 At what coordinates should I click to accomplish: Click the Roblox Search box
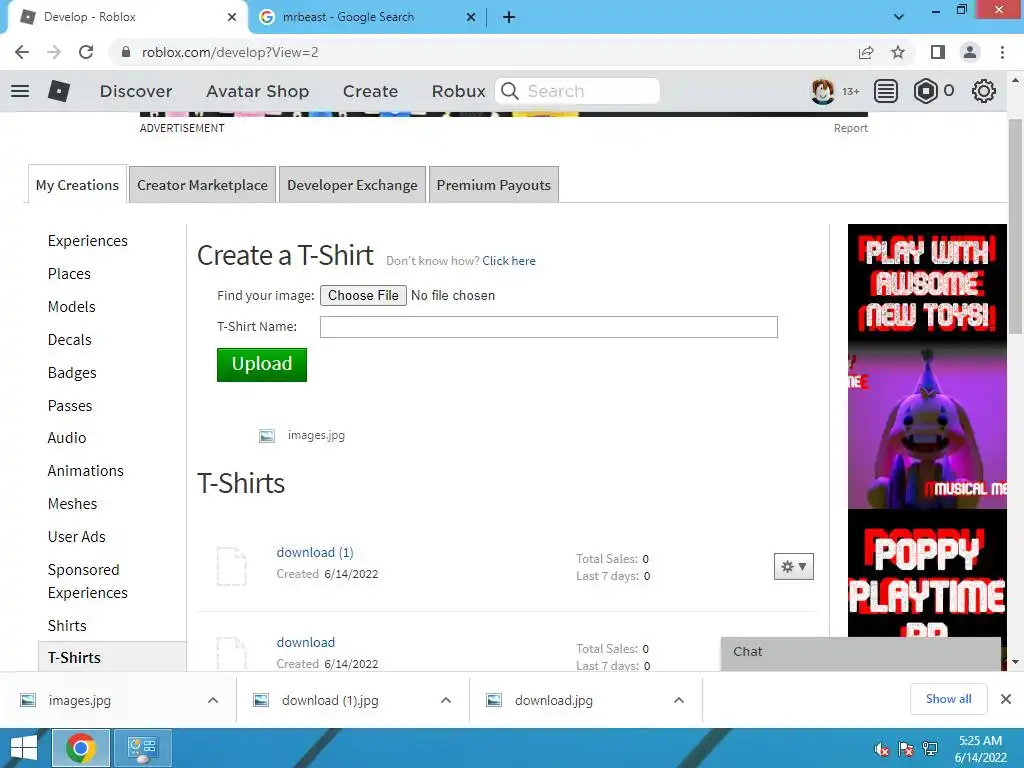pos(578,91)
